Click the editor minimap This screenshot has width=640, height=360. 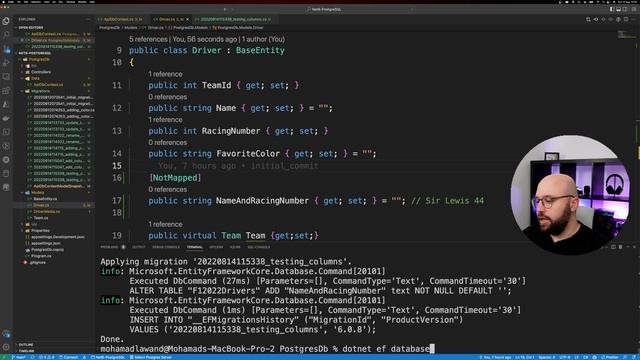(x=626, y=35)
